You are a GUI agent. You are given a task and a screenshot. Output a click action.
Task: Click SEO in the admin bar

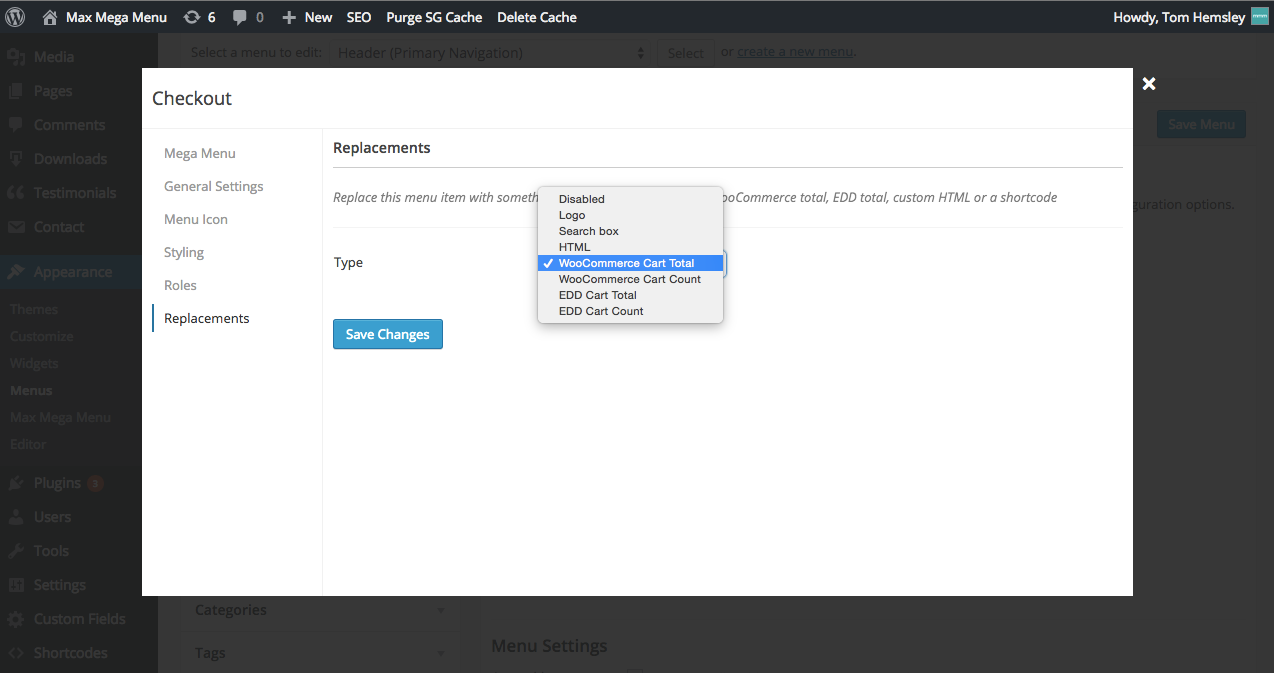tap(359, 17)
